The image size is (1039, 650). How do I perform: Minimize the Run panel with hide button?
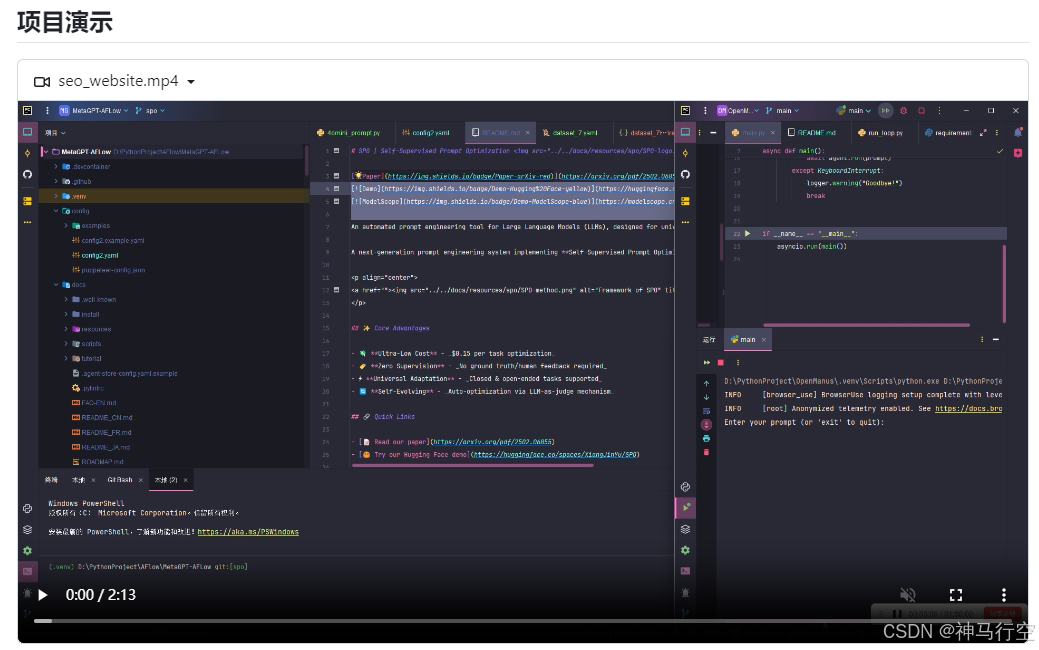995,339
